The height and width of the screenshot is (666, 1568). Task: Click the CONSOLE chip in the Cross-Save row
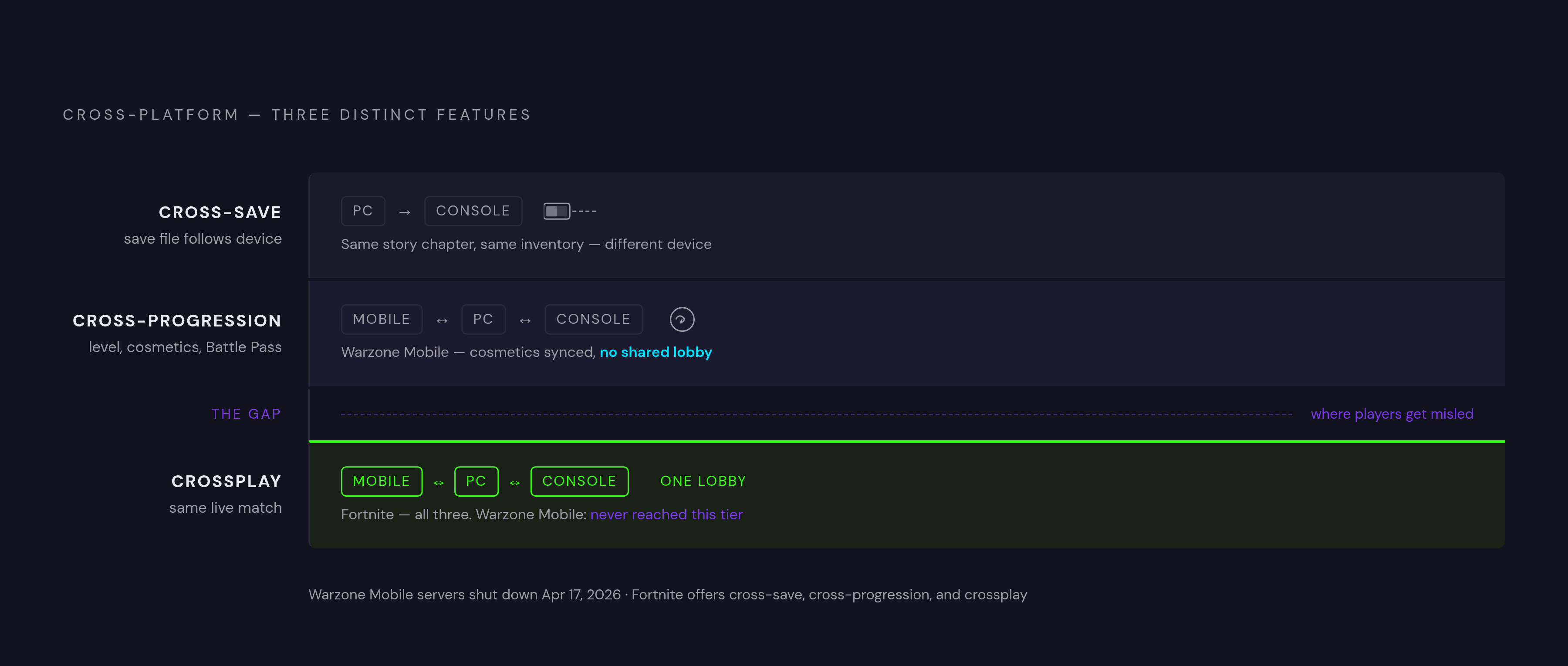[x=473, y=211]
